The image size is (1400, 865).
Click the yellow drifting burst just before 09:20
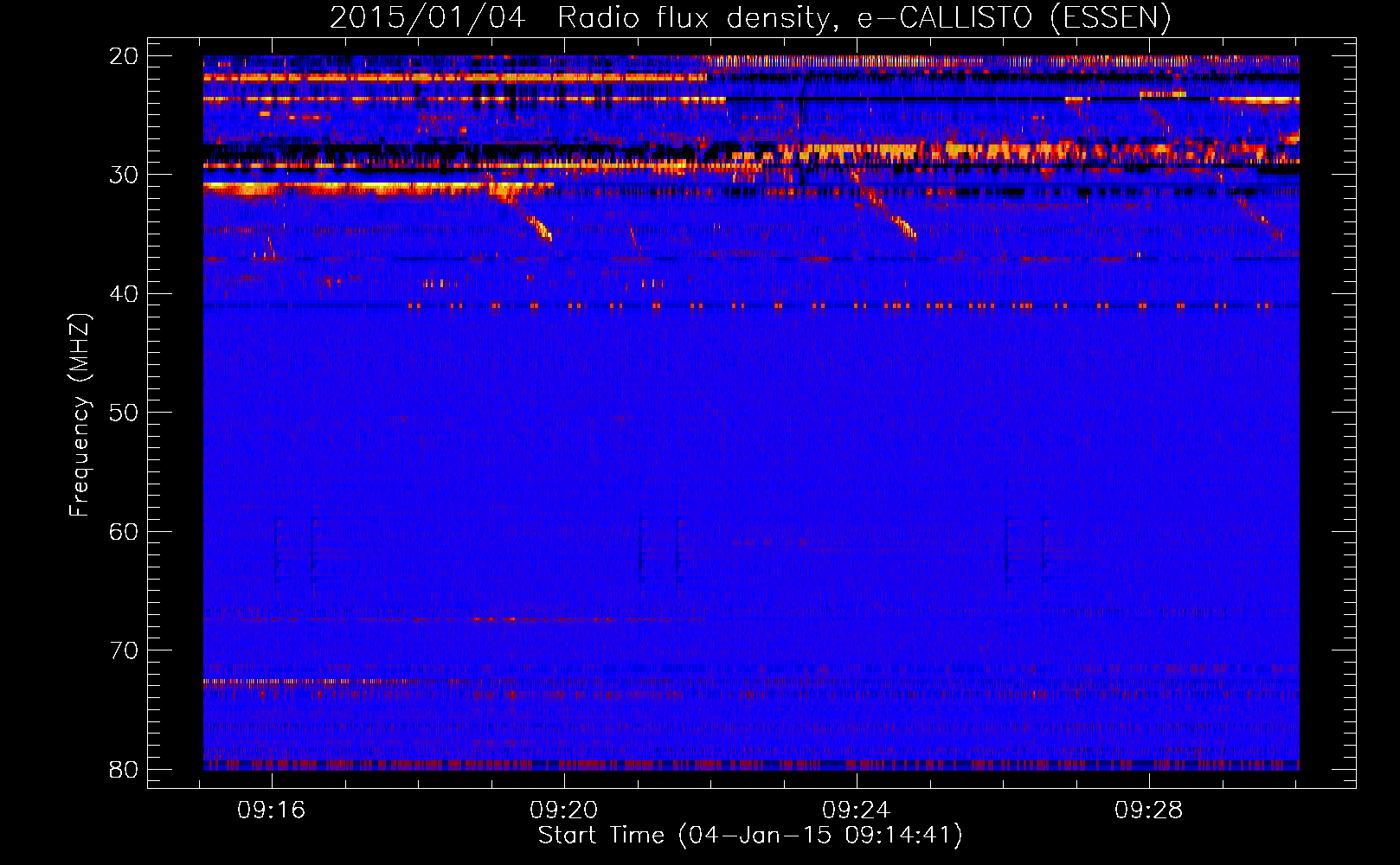coord(542,229)
